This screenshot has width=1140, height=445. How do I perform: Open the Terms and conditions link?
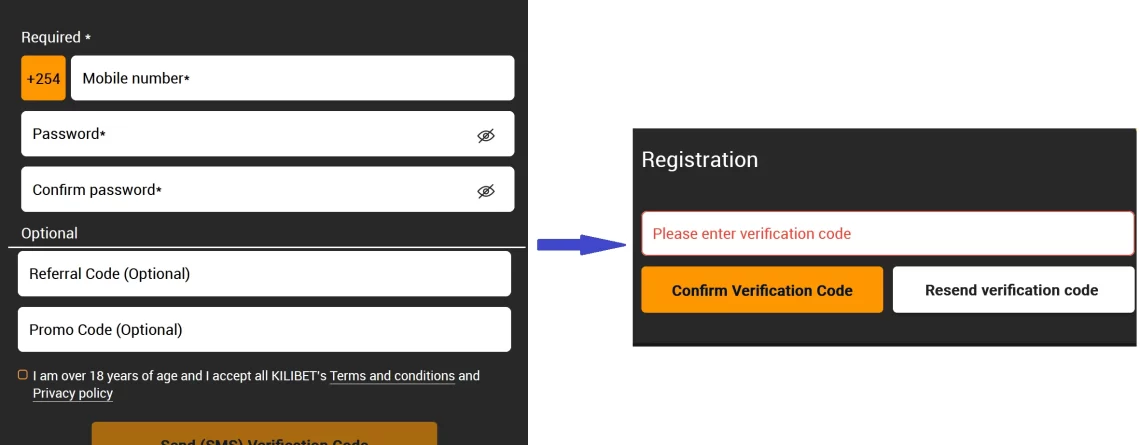[393, 376]
